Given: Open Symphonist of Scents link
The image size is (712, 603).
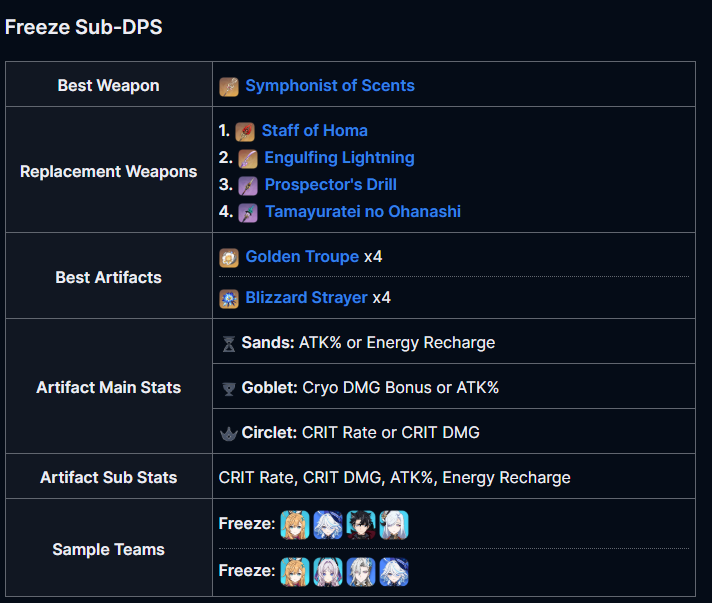Looking at the screenshot, I should 330,85.
